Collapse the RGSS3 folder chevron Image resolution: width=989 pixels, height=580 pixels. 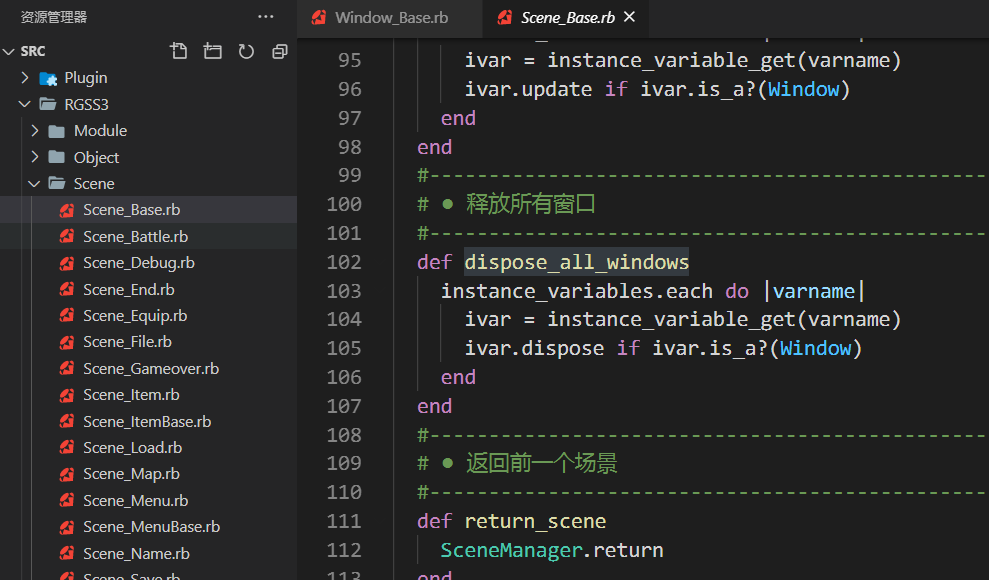(x=25, y=104)
